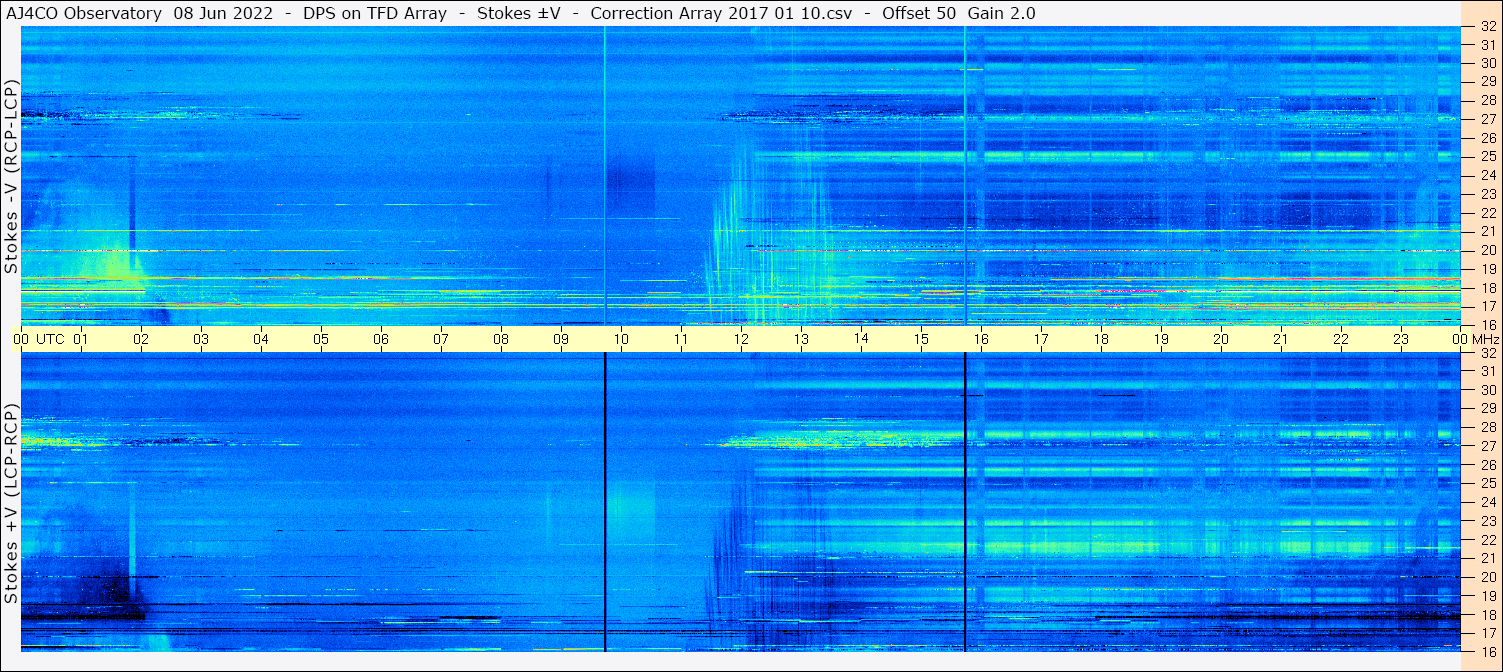Click the 'AJ4CO Observatory' title text
Screen dimensions: 1503x672
[x=83, y=13]
